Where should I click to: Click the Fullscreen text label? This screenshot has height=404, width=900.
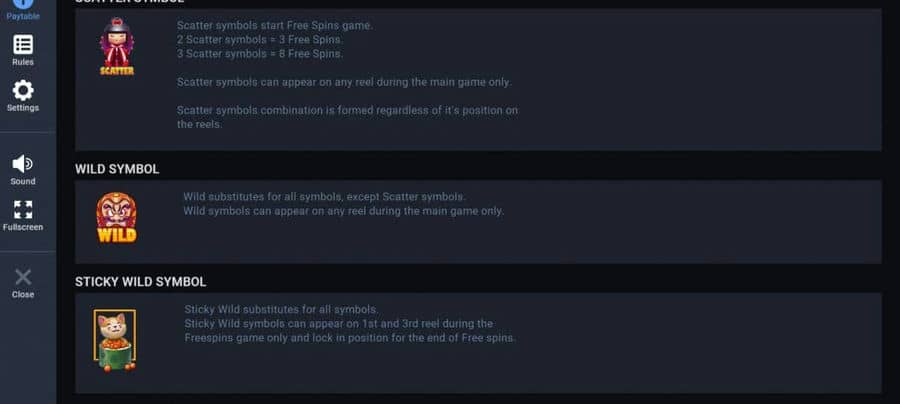(x=23, y=227)
